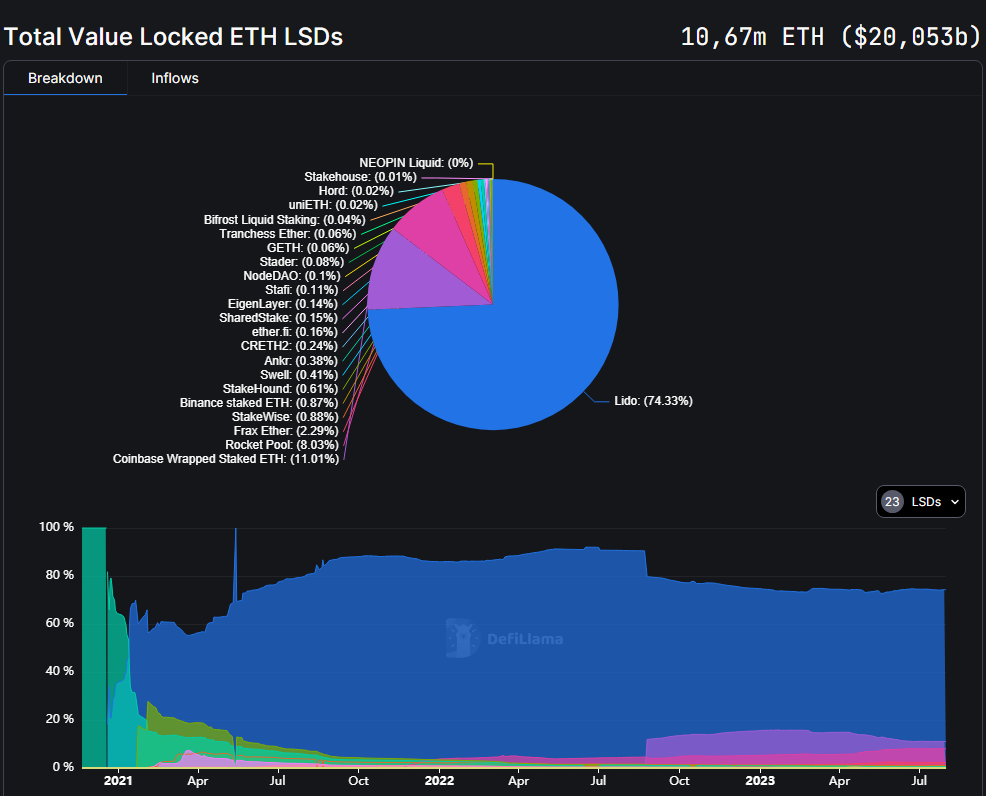
Task: Click the Coinbase Wrapped Staked ETH (11.01%) label
Action: (x=226, y=459)
